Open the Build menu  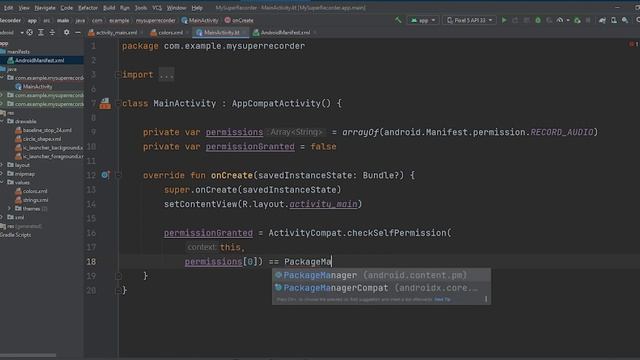[109, 8]
